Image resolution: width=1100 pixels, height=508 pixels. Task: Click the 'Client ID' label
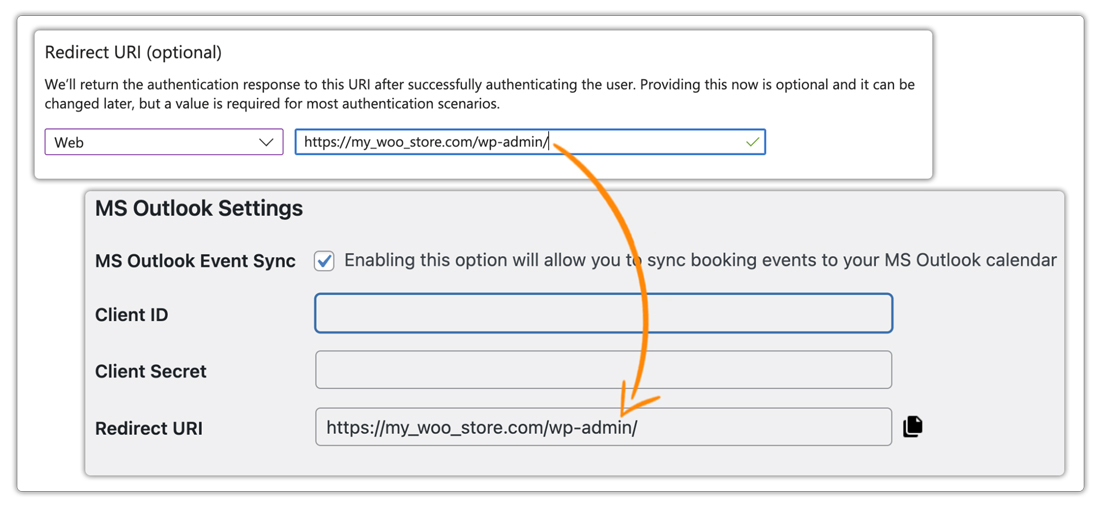[131, 315]
